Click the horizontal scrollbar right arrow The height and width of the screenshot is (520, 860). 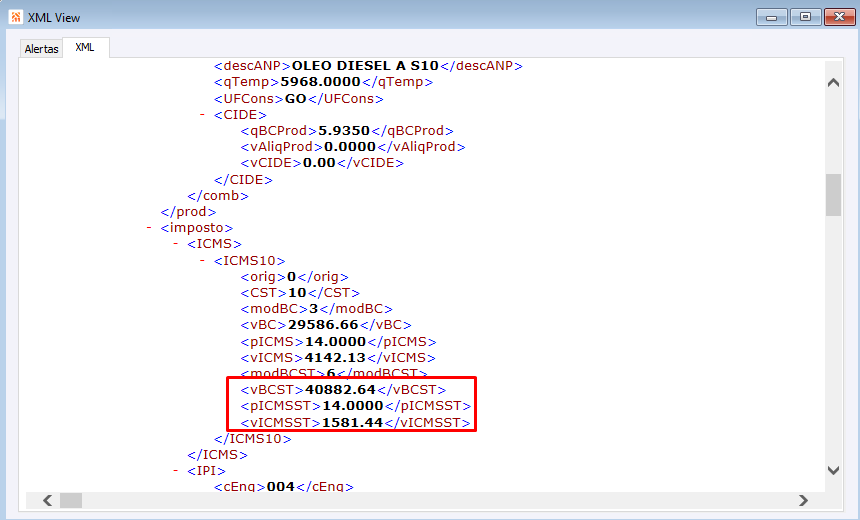[x=804, y=500]
